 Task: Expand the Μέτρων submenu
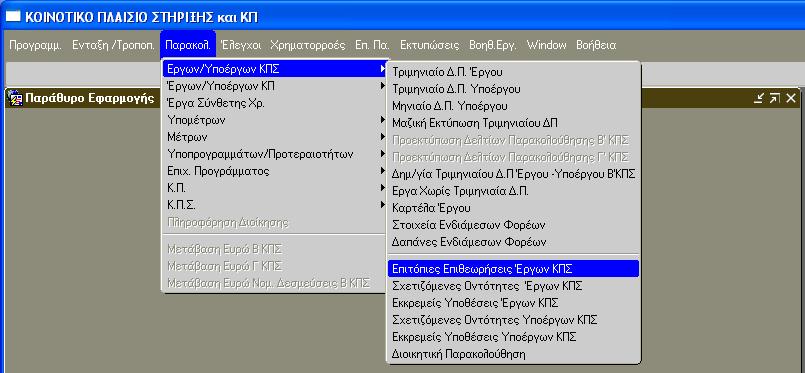[275, 137]
